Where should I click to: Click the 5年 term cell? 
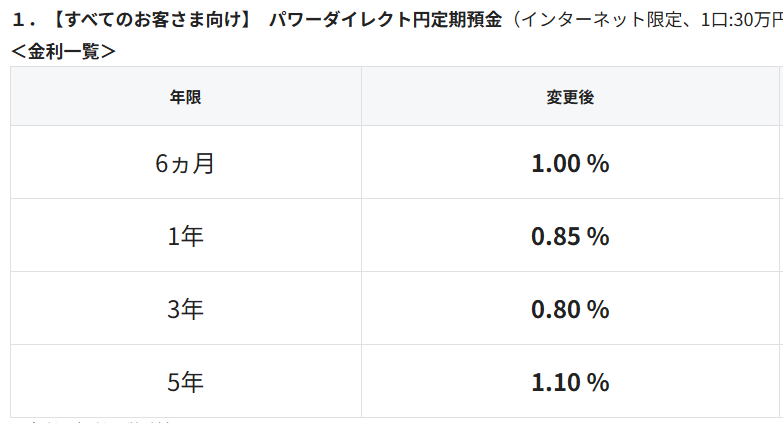pos(186,382)
